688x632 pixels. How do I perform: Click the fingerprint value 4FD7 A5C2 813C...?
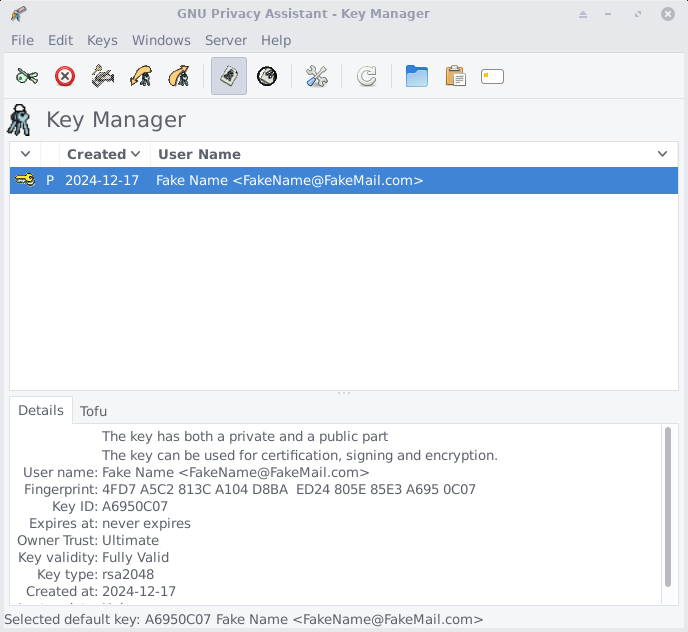click(x=289, y=489)
